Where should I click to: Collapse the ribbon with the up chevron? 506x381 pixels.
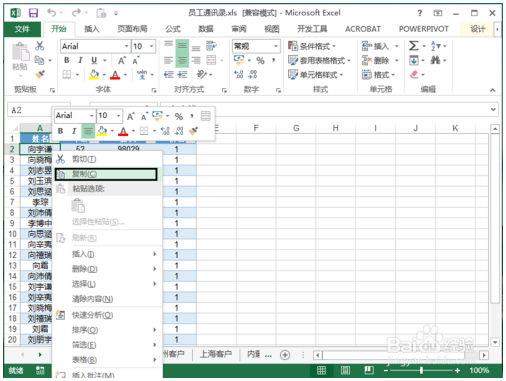click(x=492, y=90)
